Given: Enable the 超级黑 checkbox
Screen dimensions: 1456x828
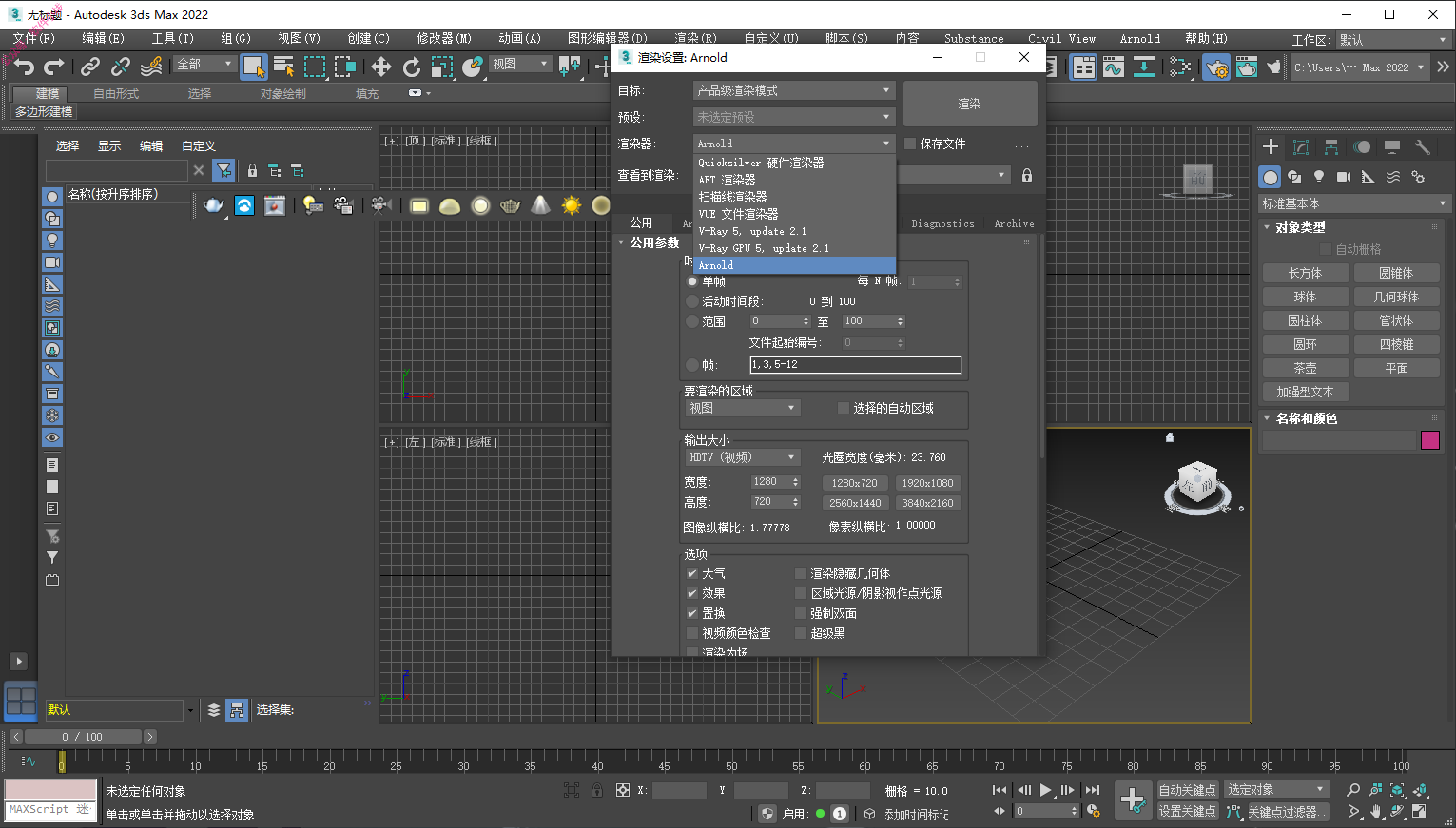Looking at the screenshot, I should tap(801, 633).
